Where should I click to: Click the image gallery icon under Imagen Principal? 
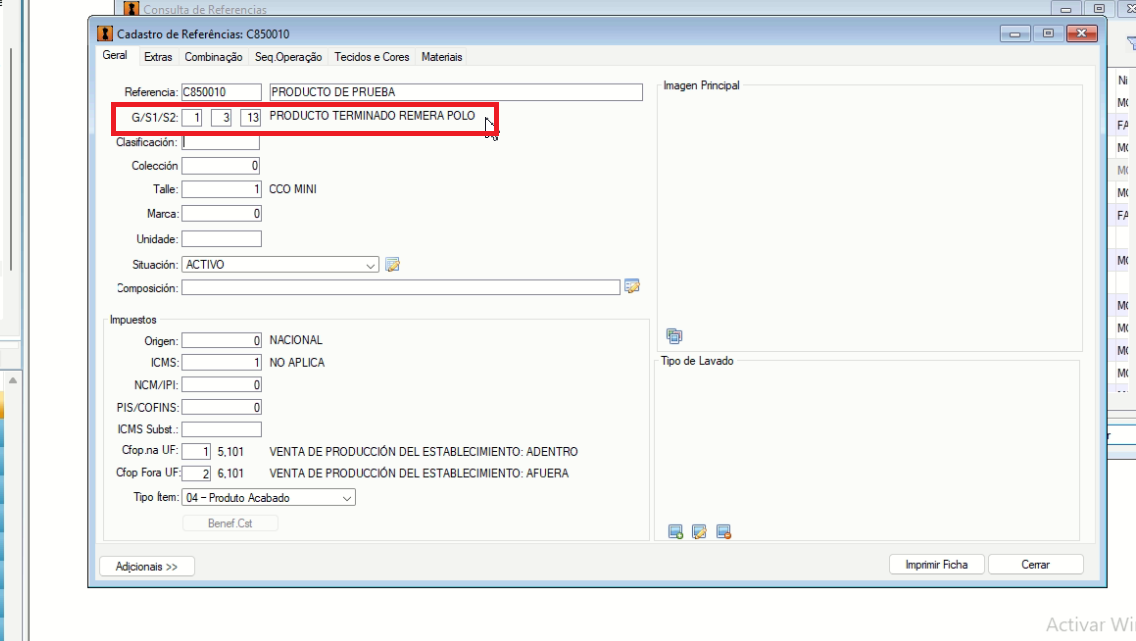[x=674, y=335]
